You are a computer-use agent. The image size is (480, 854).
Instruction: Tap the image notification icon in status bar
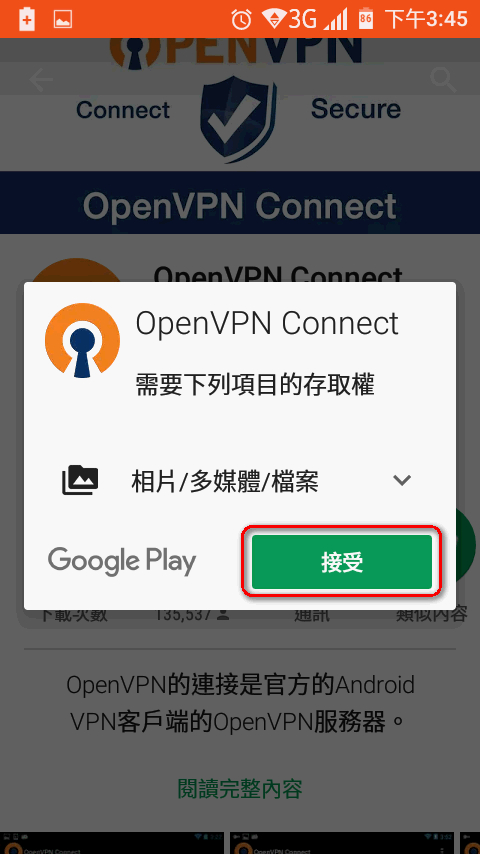point(63,20)
